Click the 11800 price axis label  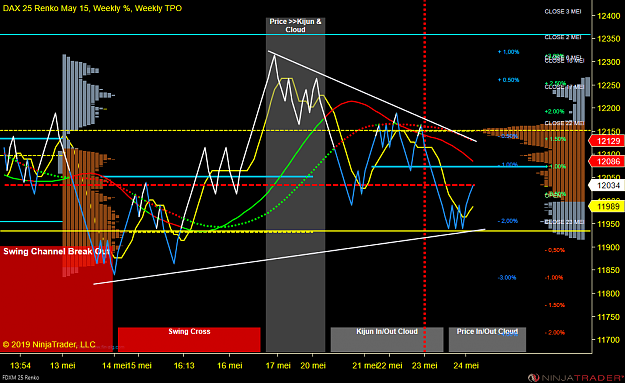pos(609,294)
